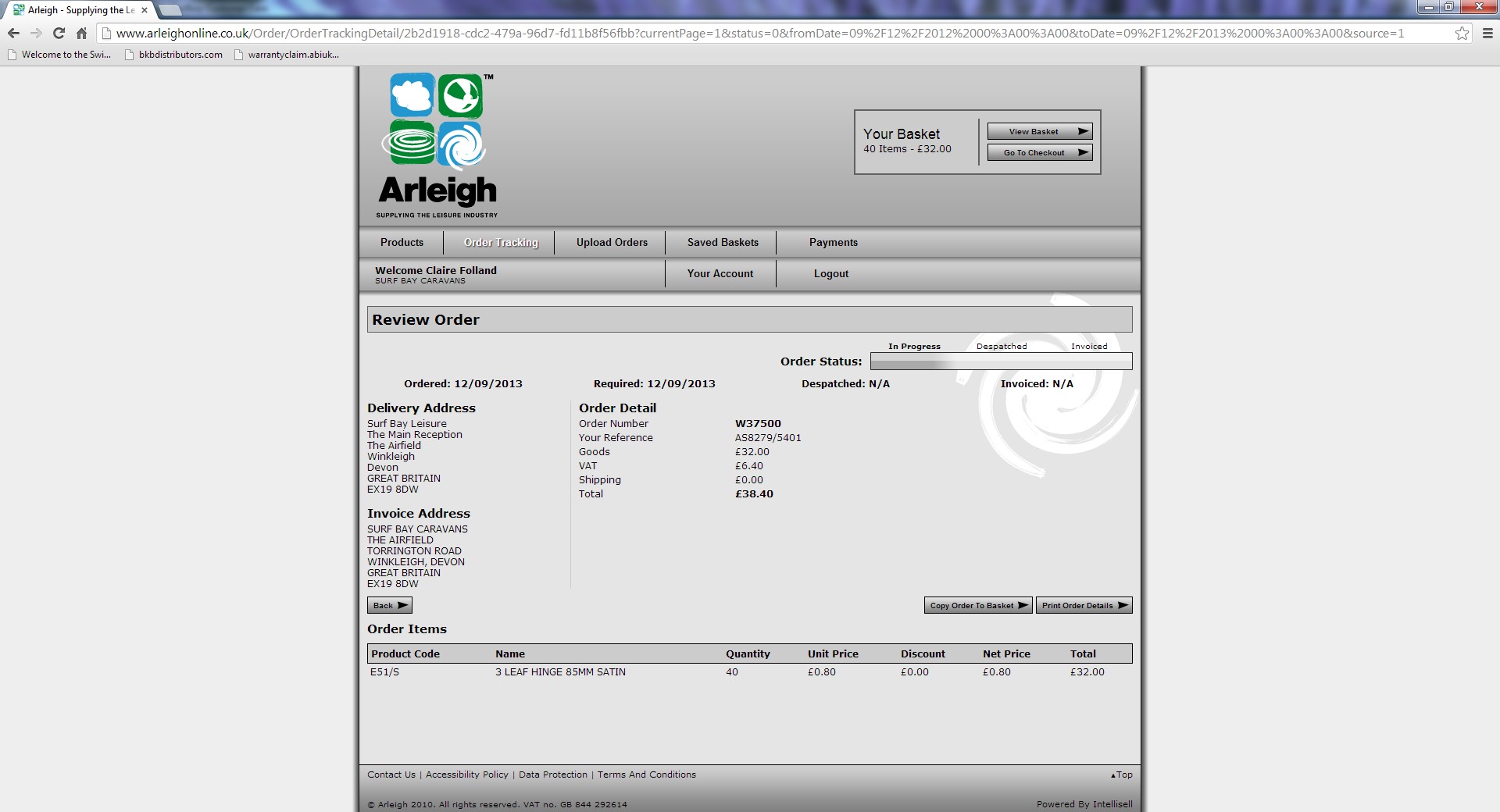Reload the page with the refresh icon
The width and height of the screenshot is (1500, 812).
point(59,34)
